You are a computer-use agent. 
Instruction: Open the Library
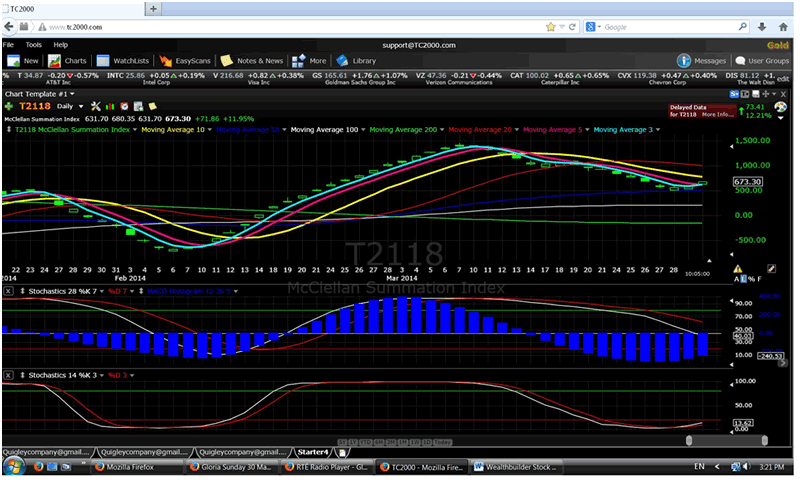pyautogui.click(x=357, y=60)
